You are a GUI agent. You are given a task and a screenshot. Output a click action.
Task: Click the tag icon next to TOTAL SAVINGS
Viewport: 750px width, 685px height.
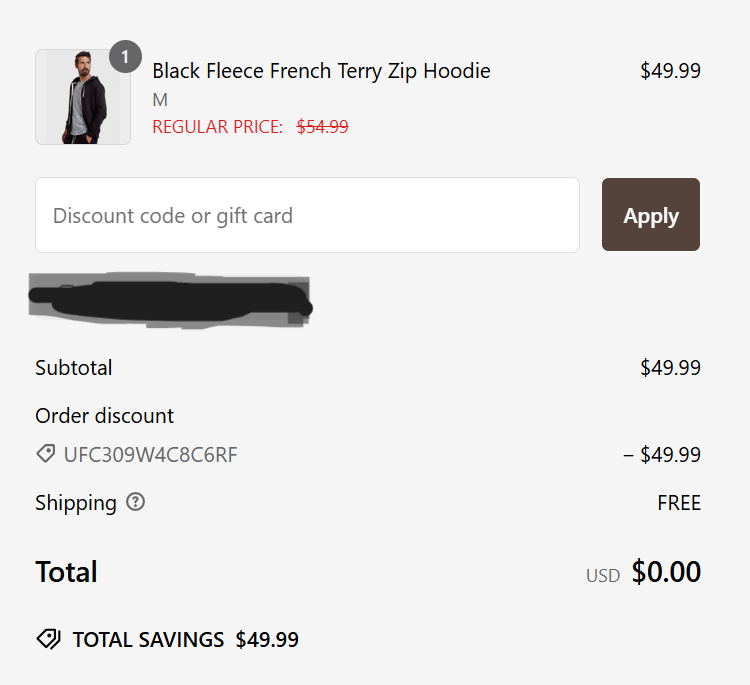48,639
